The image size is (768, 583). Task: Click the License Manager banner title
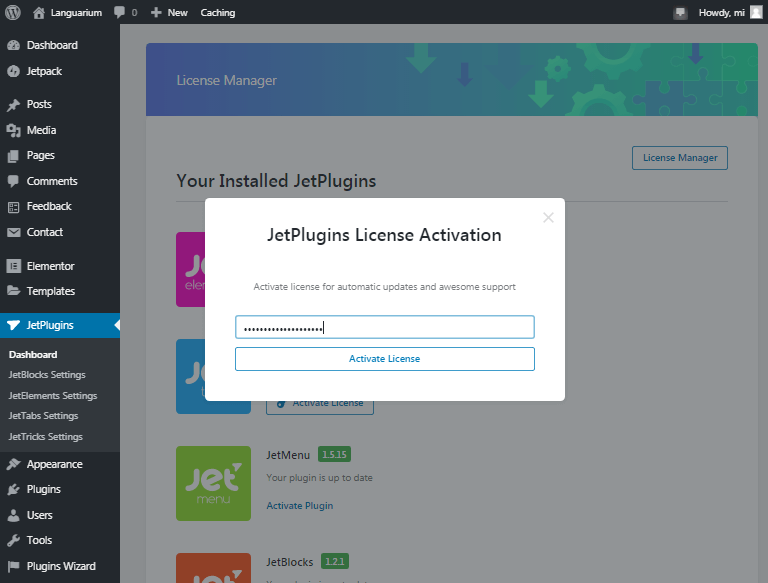tap(226, 80)
